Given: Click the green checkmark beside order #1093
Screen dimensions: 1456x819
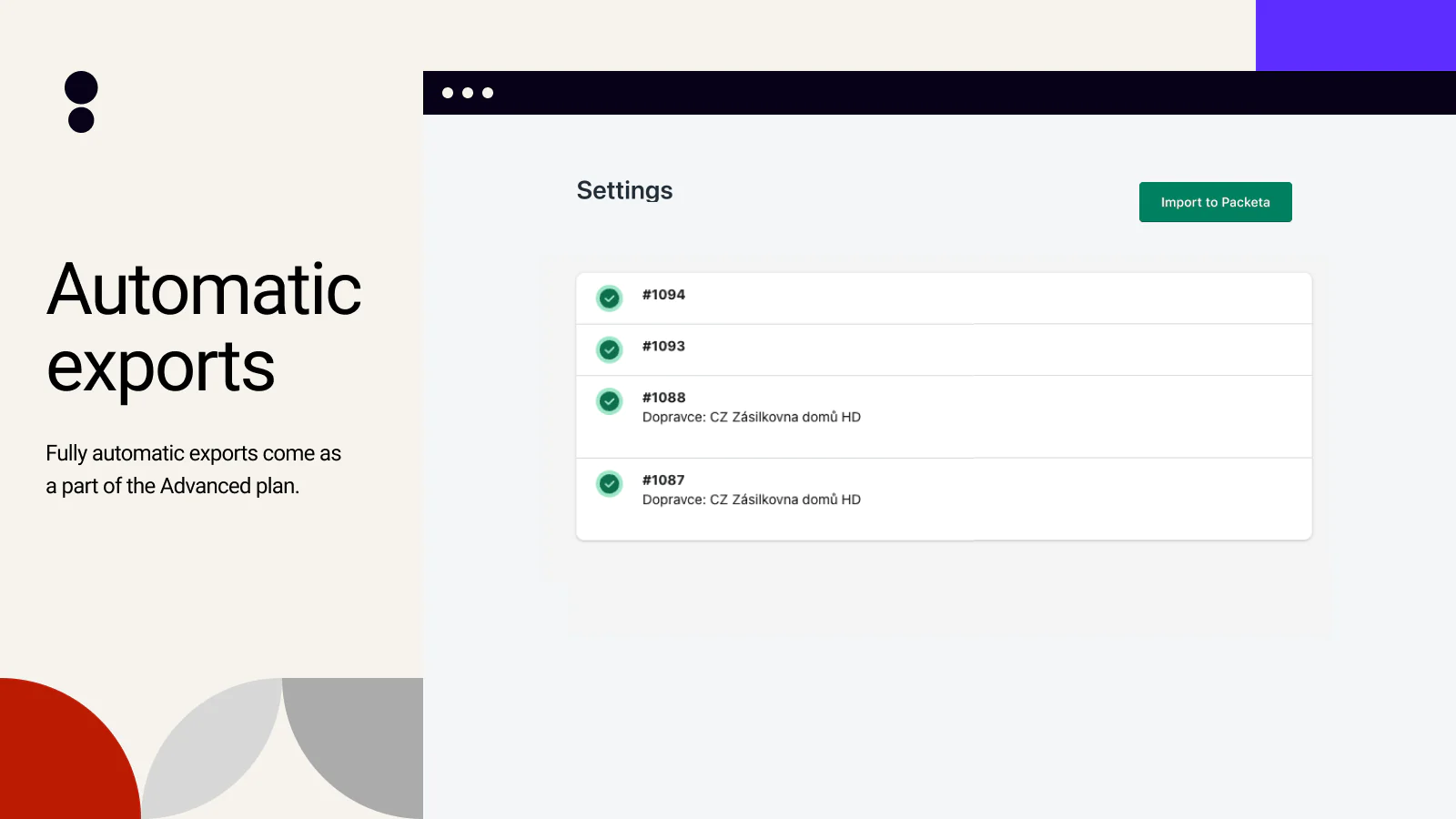Looking at the screenshot, I should 610,349.
